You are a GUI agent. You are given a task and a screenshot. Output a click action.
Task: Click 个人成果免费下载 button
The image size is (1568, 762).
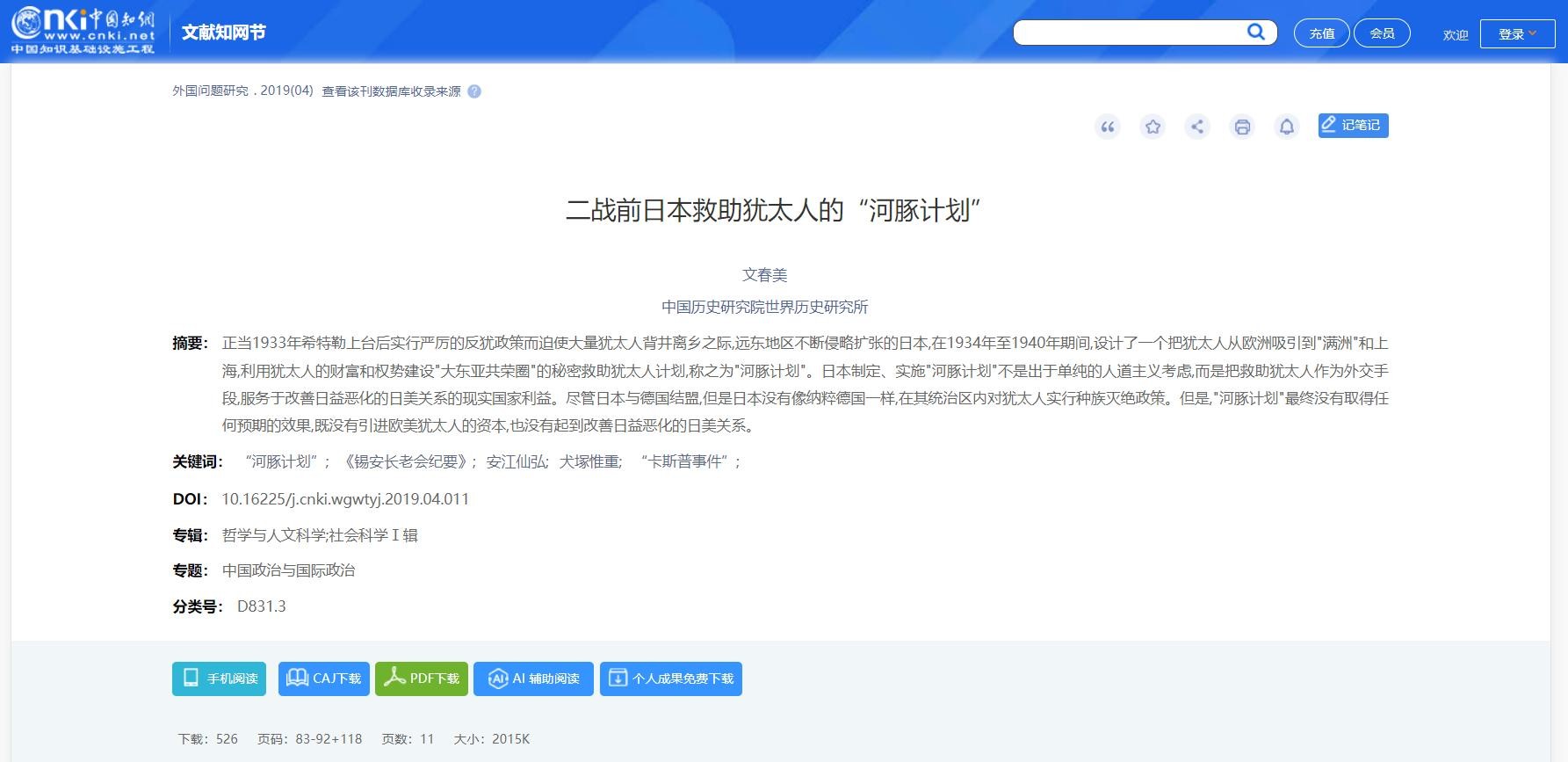671,679
